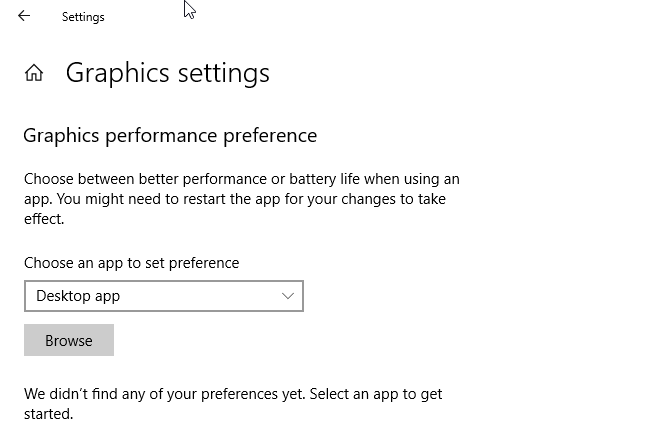This screenshot has width=652, height=442.
Task: Click the word 'effect.' ending the description
Action: (44, 218)
